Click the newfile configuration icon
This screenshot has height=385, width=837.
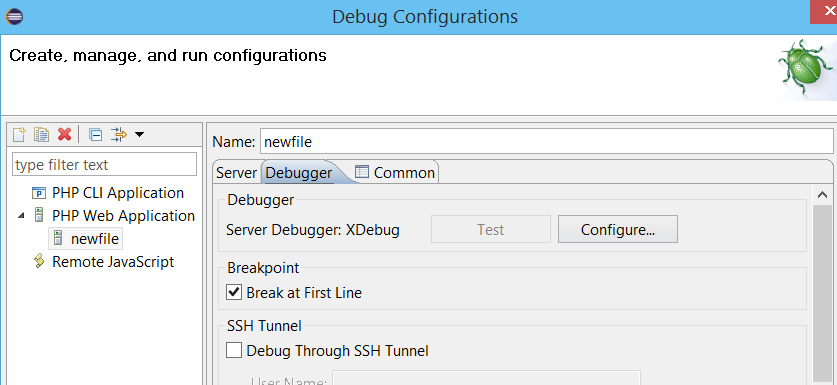click(58, 239)
